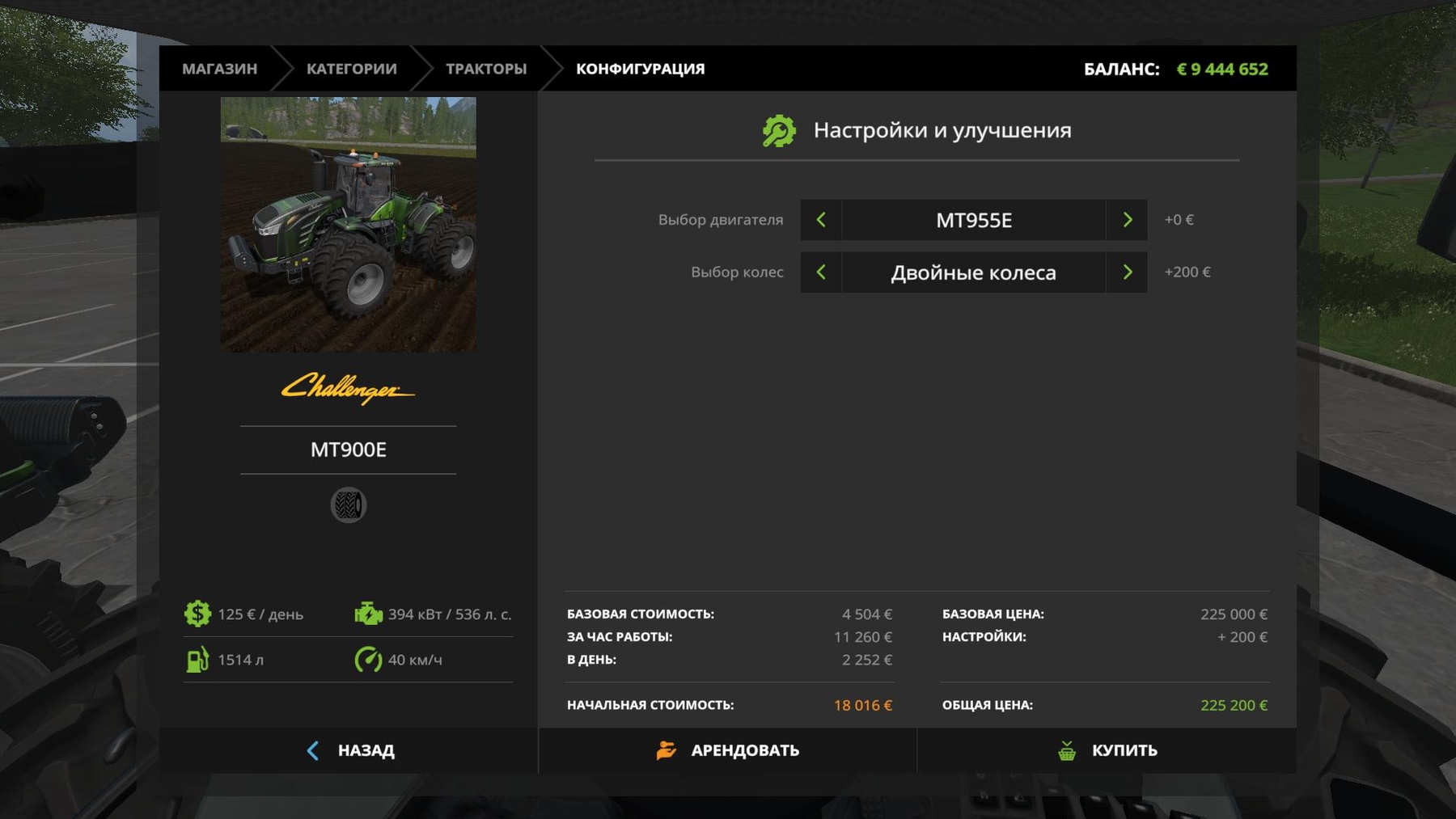Switch to previous wheel option

[x=821, y=272]
